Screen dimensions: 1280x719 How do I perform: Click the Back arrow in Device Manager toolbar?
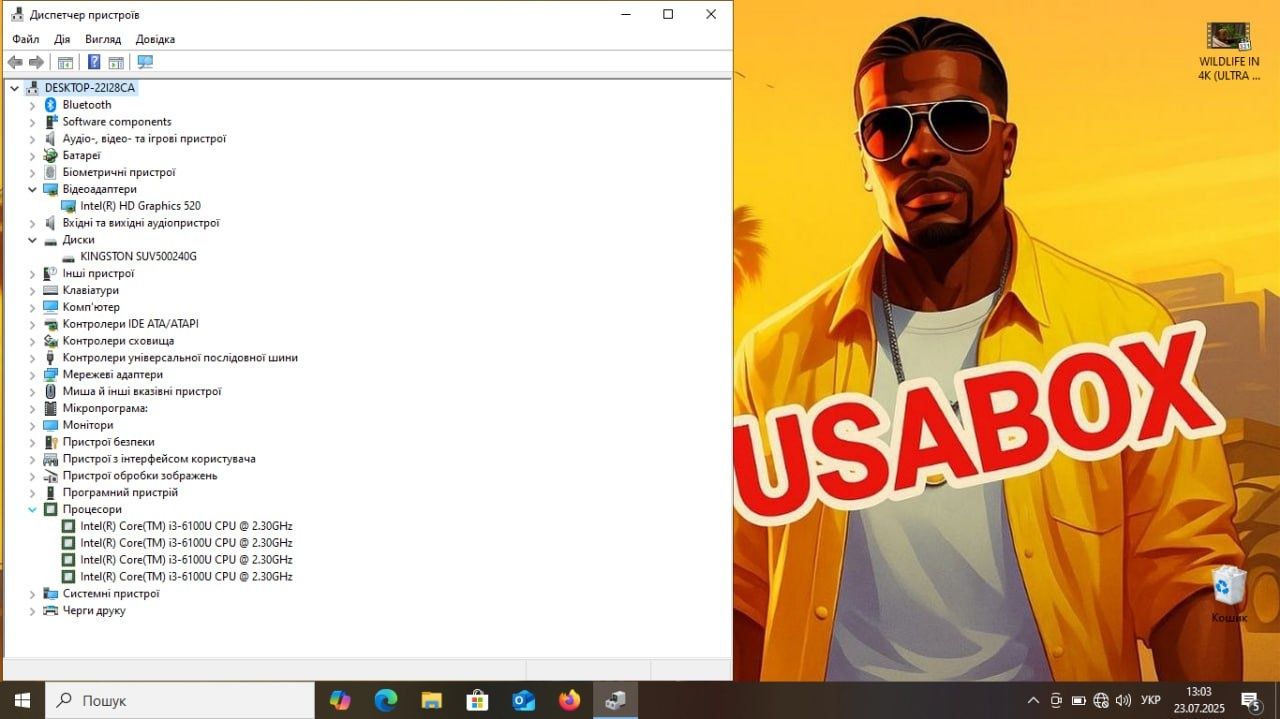[x=15, y=62]
